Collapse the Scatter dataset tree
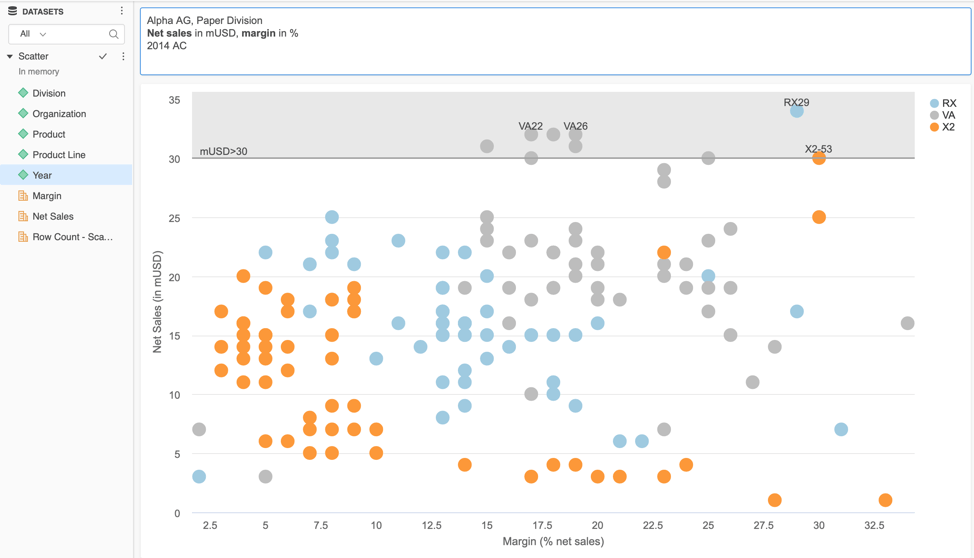Viewport: 974px width, 558px height. point(10,57)
